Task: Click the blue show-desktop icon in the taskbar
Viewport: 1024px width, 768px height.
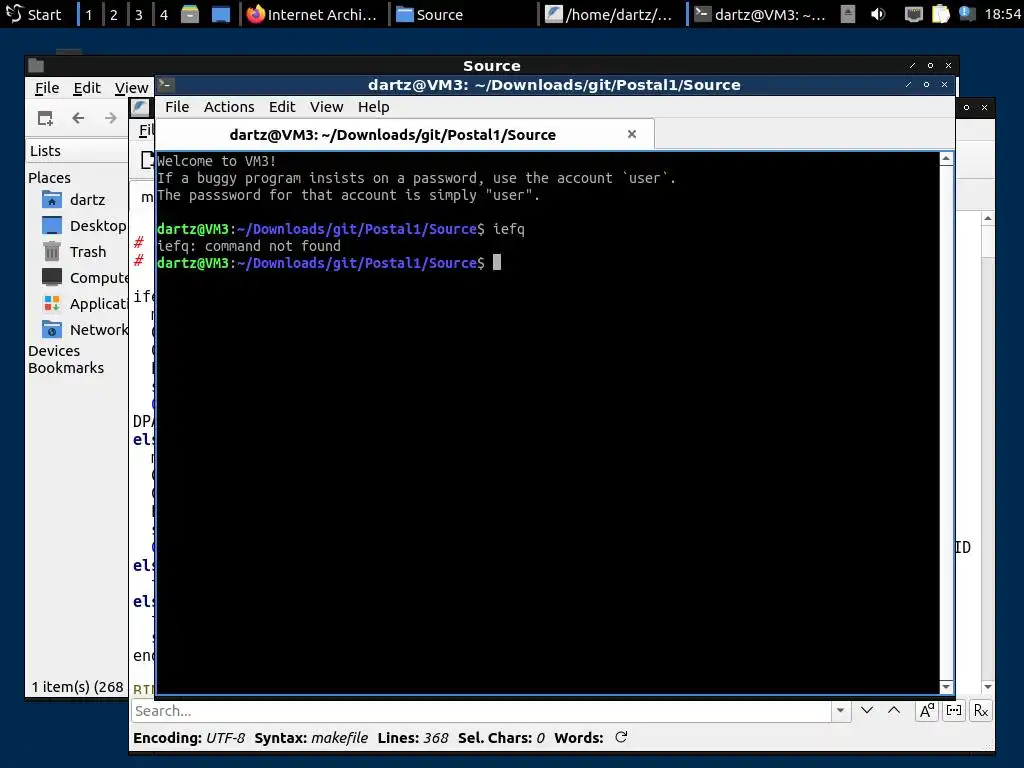Action: (x=221, y=14)
